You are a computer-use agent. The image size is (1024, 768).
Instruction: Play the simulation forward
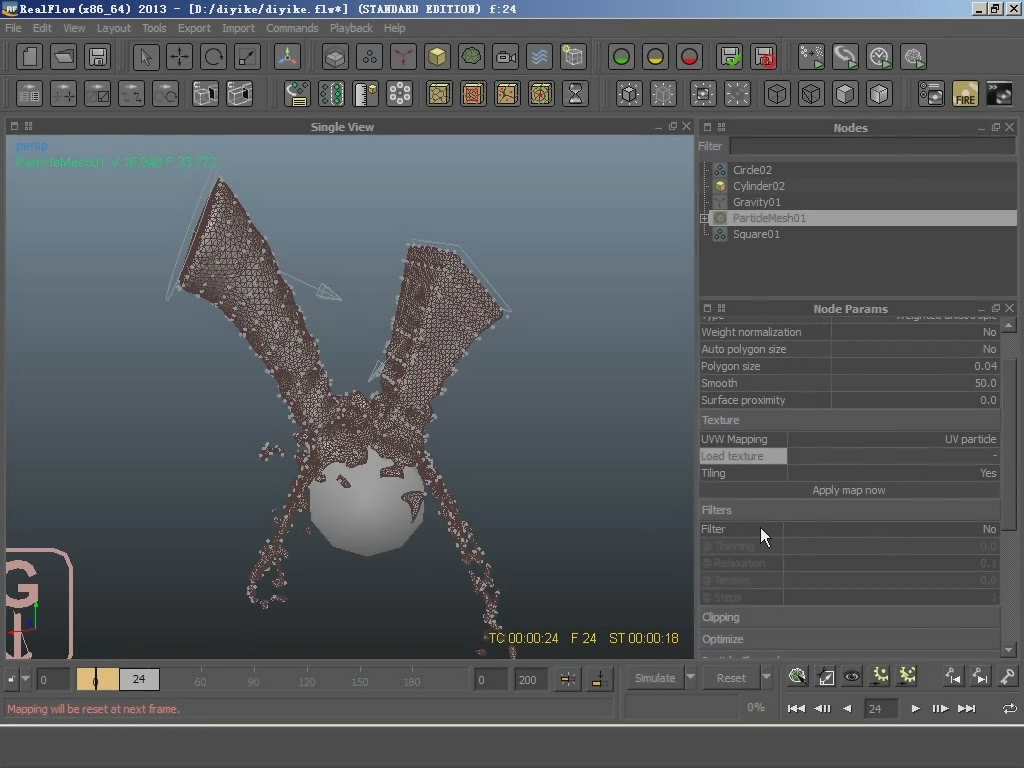(x=915, y=709)
